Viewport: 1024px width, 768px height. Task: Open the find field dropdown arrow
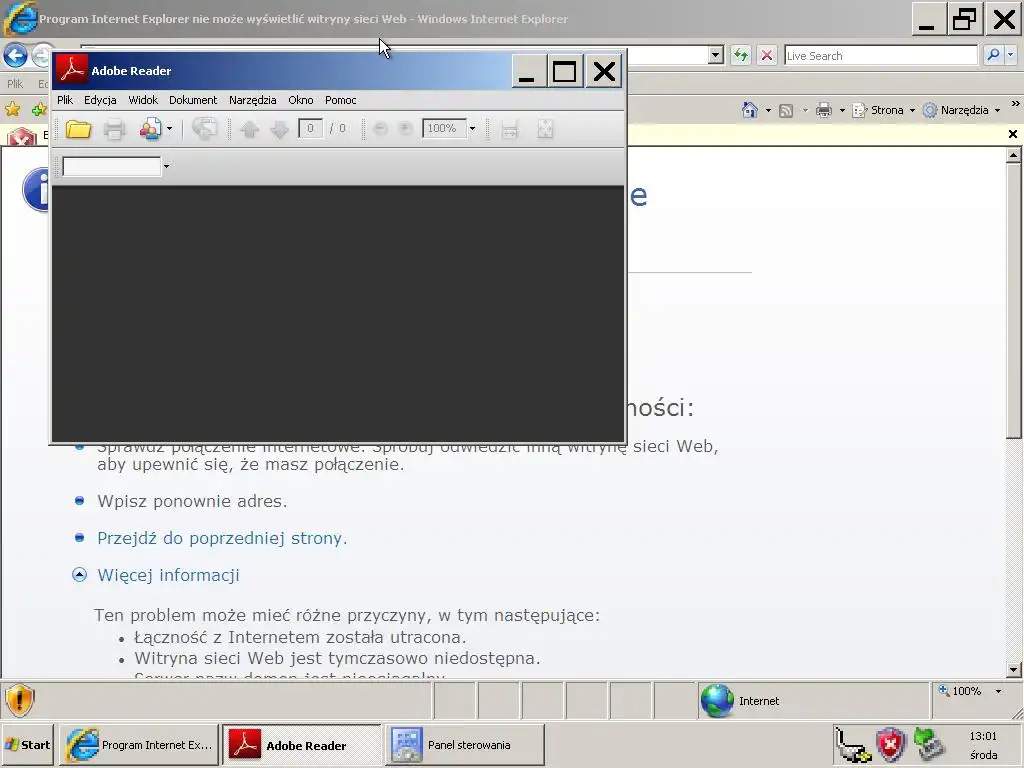point(167,166)
